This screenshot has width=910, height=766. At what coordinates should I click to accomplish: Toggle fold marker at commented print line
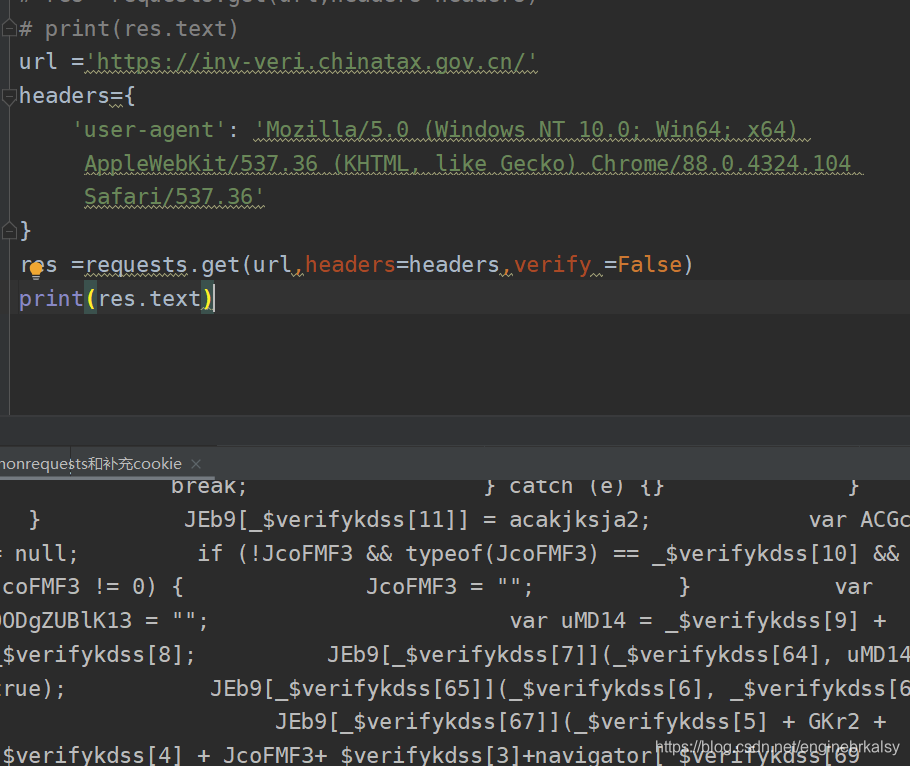(9, 28)
